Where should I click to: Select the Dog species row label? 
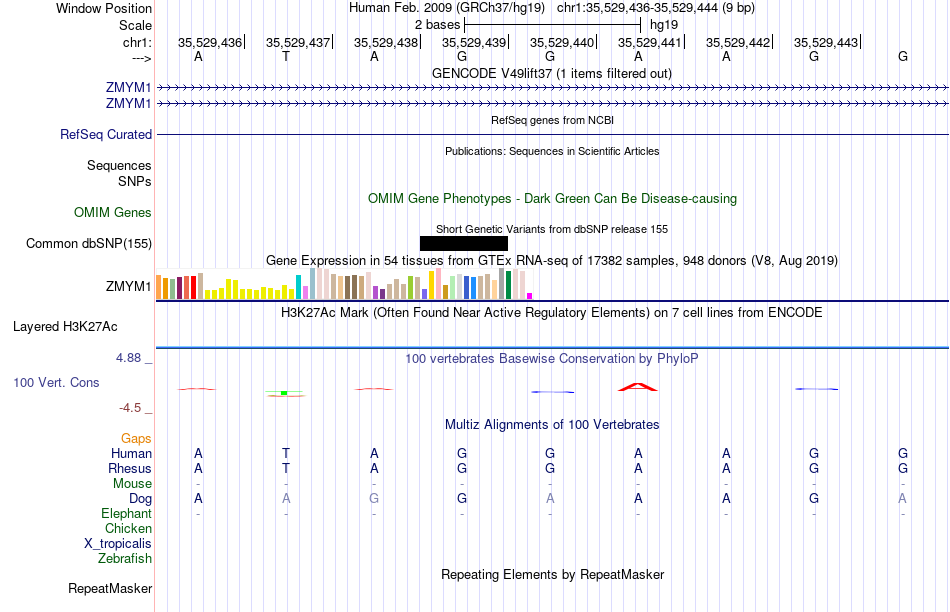[x=140, y=499]
